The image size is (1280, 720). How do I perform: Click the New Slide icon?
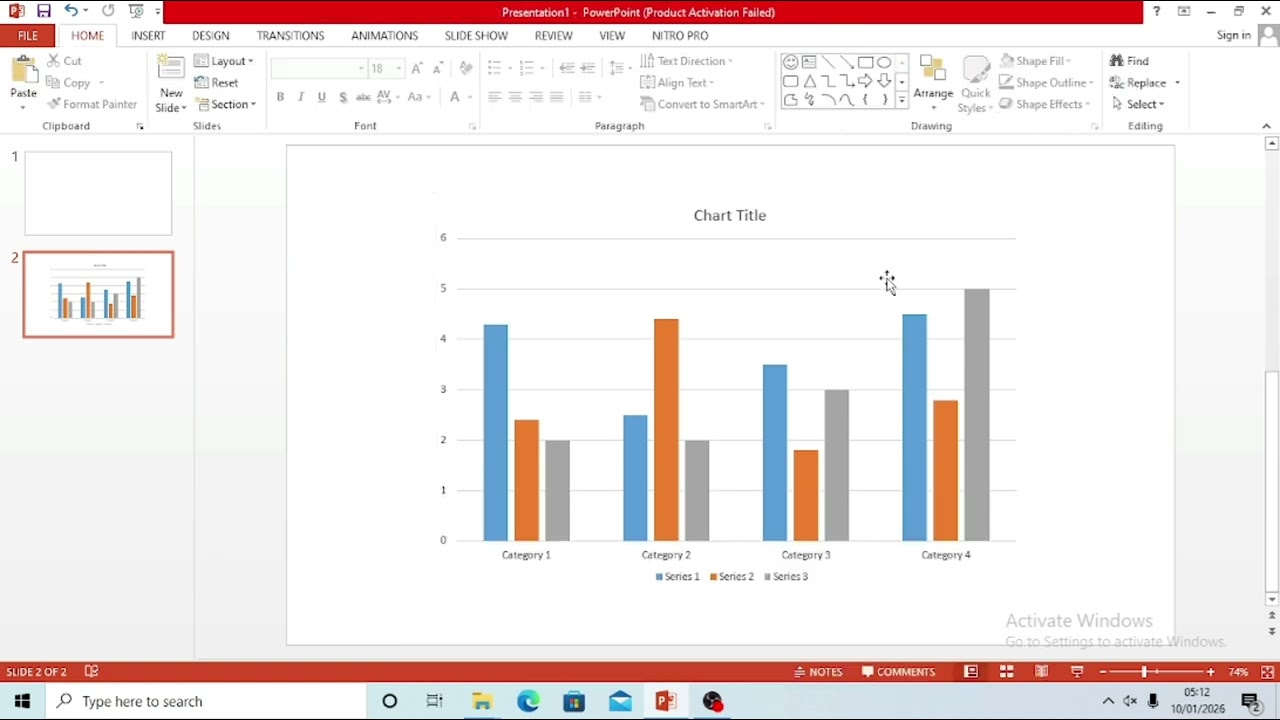pyautogui.click(x=171, y=69)
